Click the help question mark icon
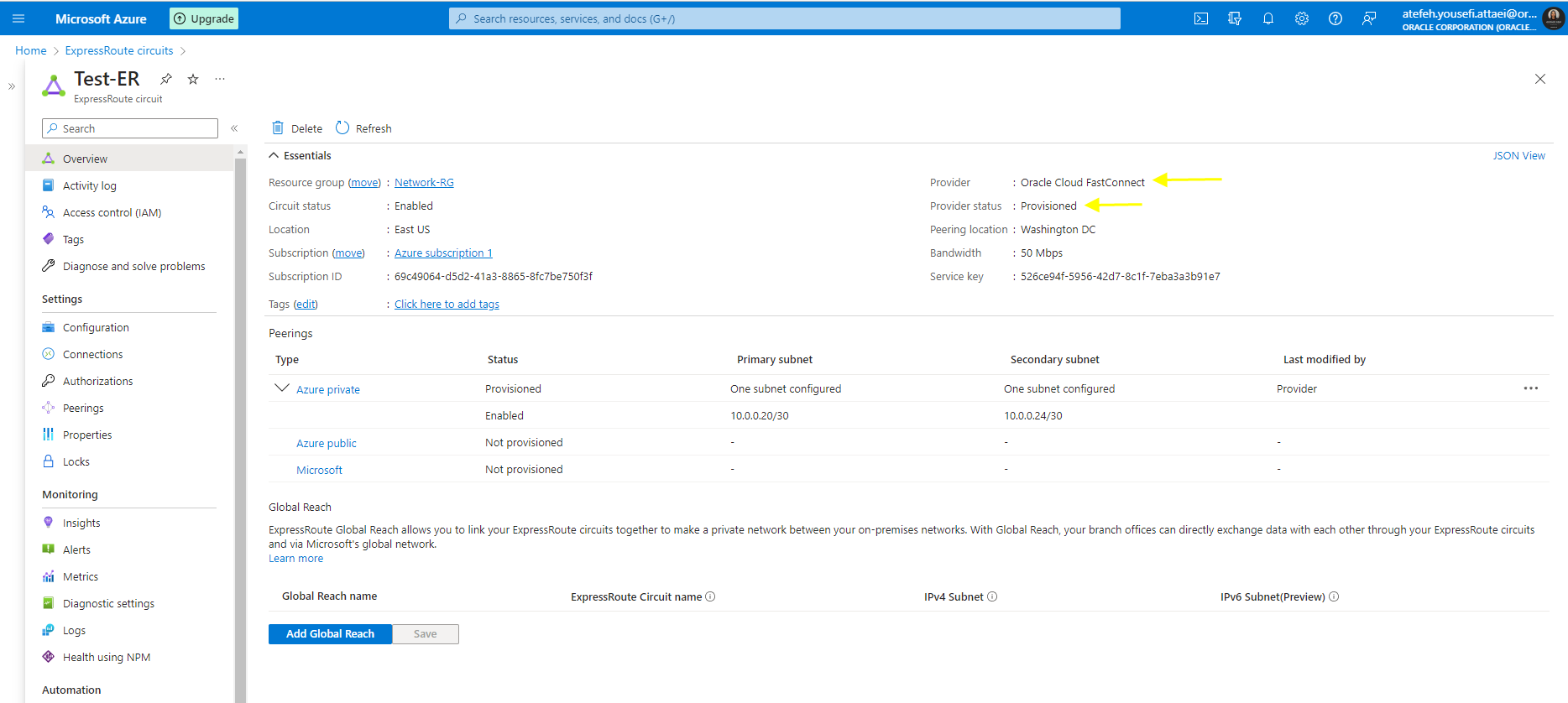The image size is (1568, 703). click(x=1335, y=18)
